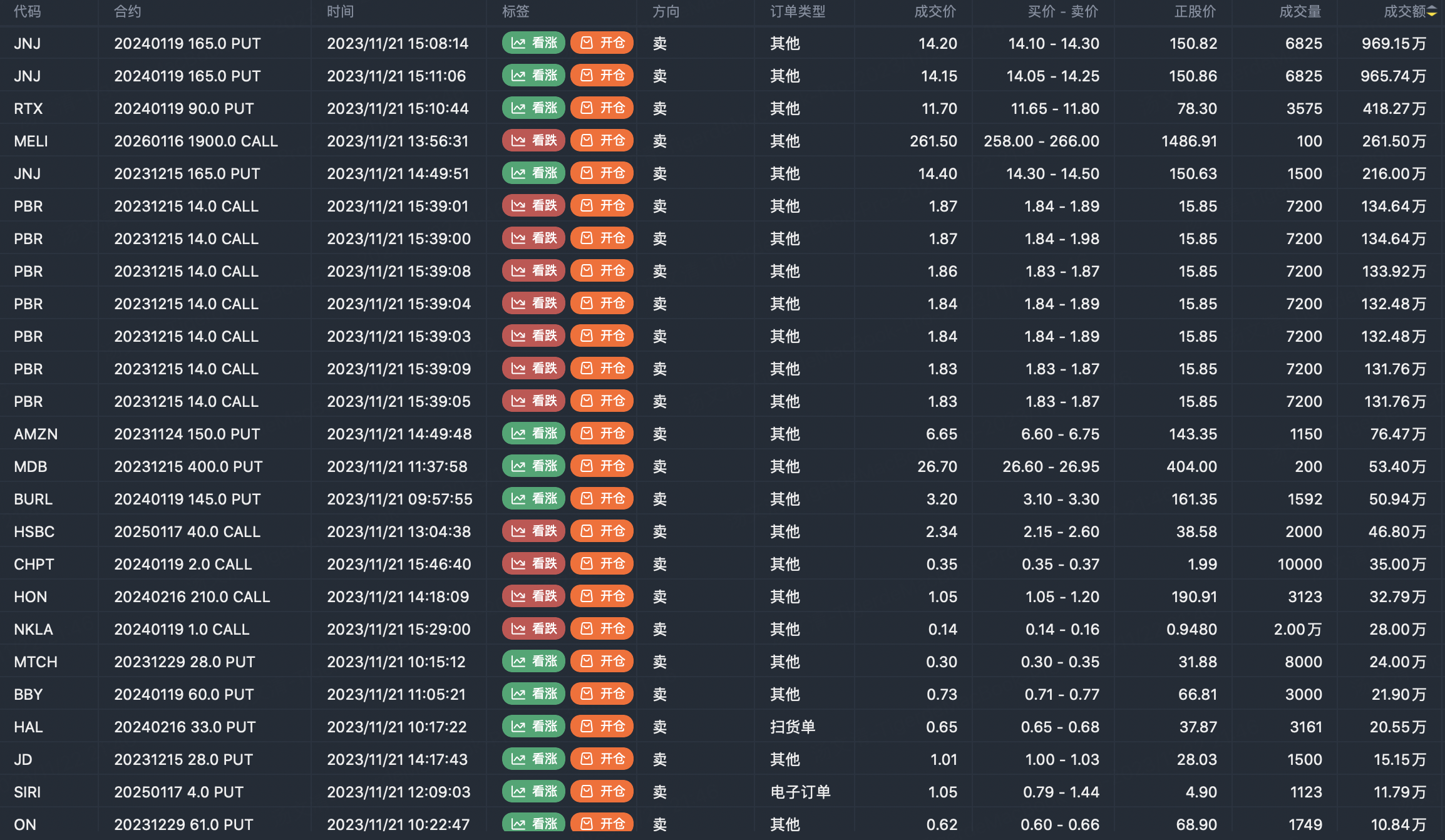Click the 开仓 tag on HAL row
The height and width of the screenshot is (840, 1445).
[602, 727]
